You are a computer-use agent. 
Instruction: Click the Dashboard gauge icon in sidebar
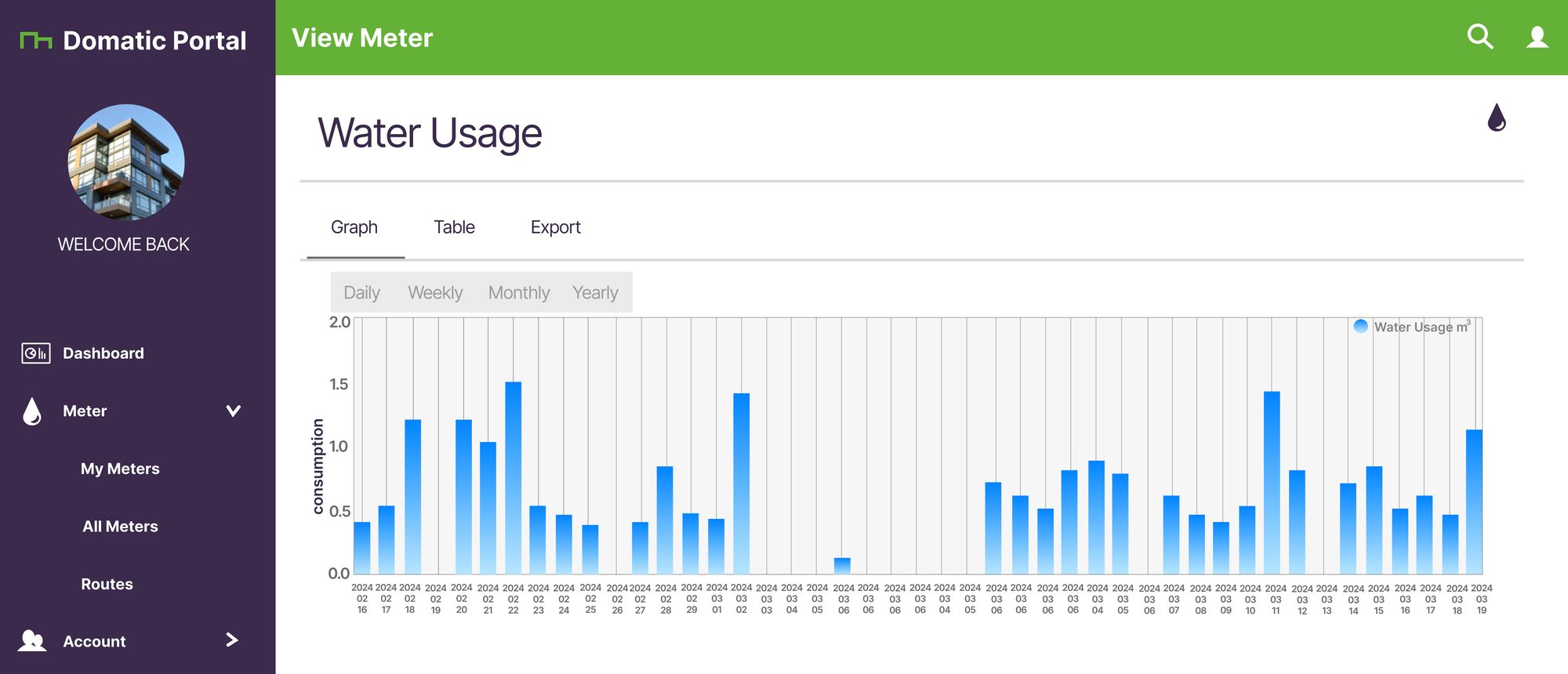36,353
